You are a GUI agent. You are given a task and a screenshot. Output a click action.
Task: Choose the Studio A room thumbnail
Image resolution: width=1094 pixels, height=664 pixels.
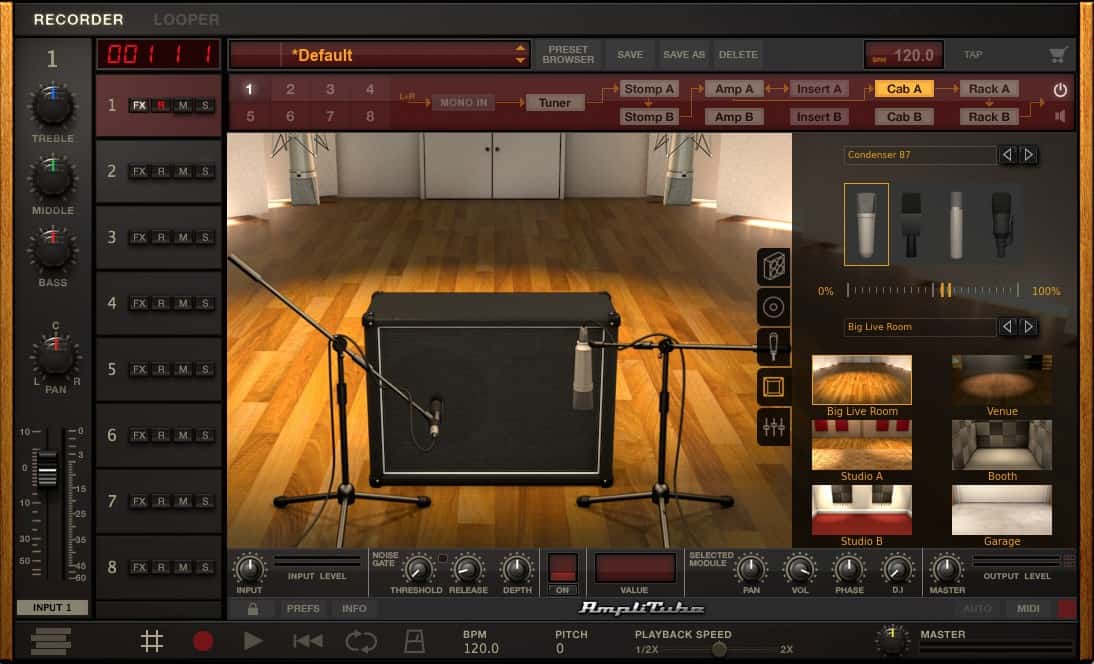(x=861, y=445)
